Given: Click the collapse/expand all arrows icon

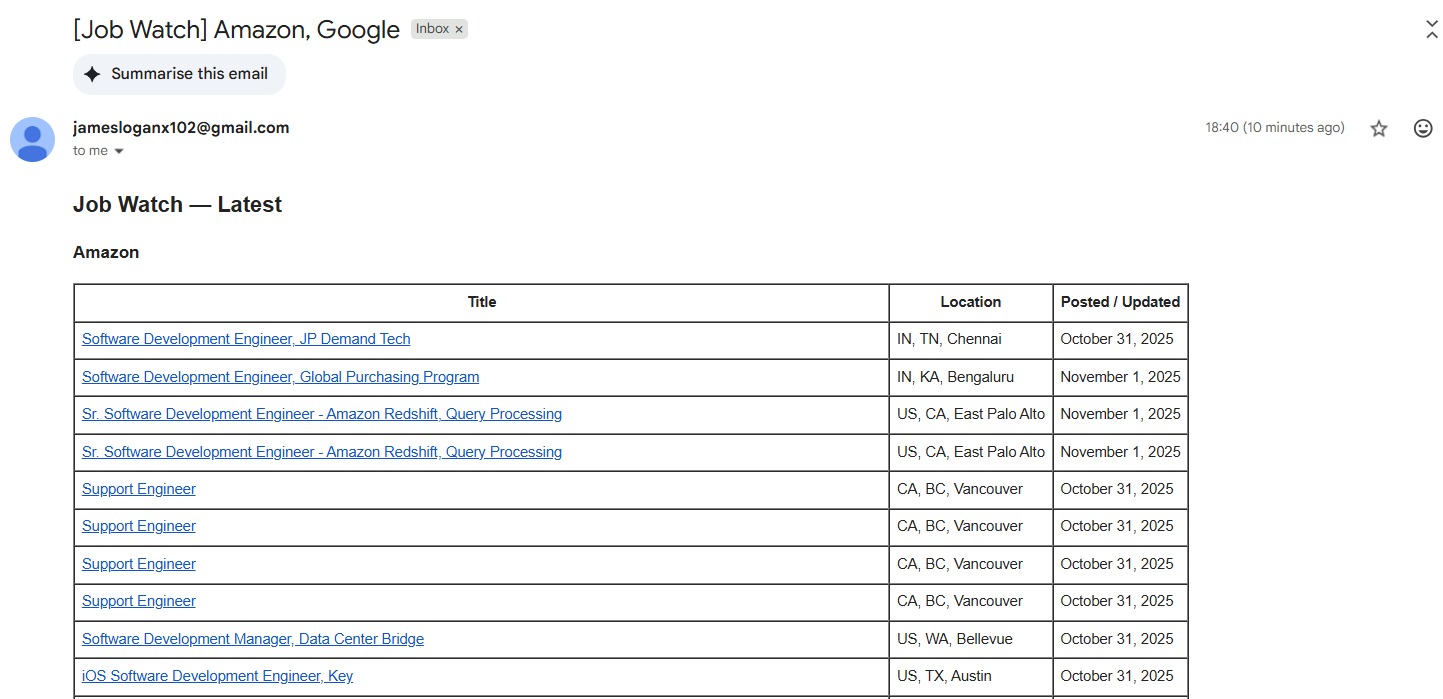Looking at the screenshot, I should 1432,30.
